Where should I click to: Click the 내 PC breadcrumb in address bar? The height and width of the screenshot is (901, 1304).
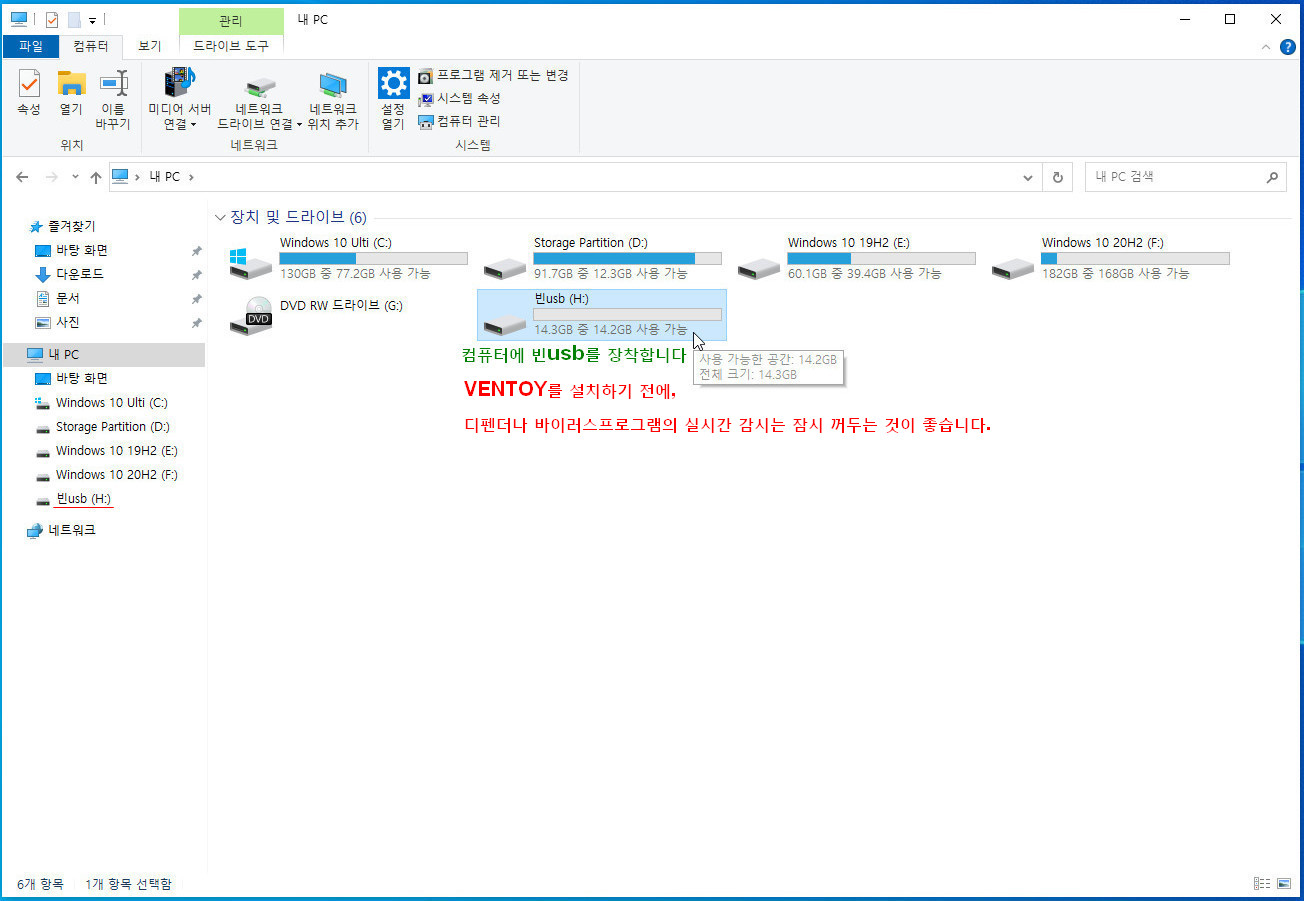[164, 177]
